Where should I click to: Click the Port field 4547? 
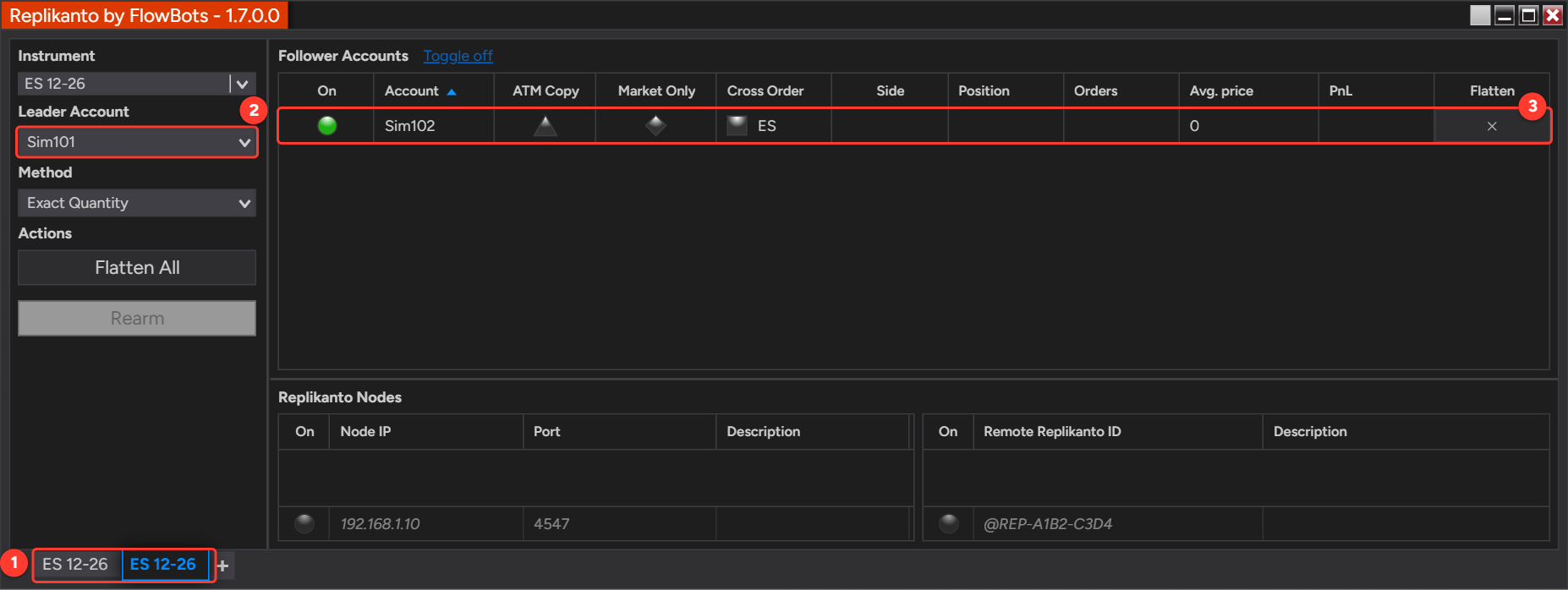(619, 524)
